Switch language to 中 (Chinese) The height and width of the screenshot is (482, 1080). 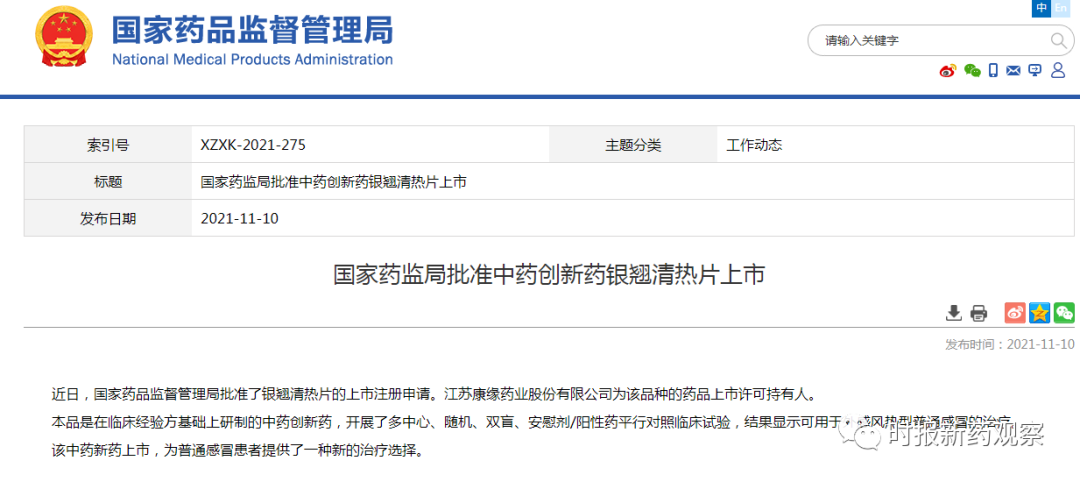[1041, 8]
